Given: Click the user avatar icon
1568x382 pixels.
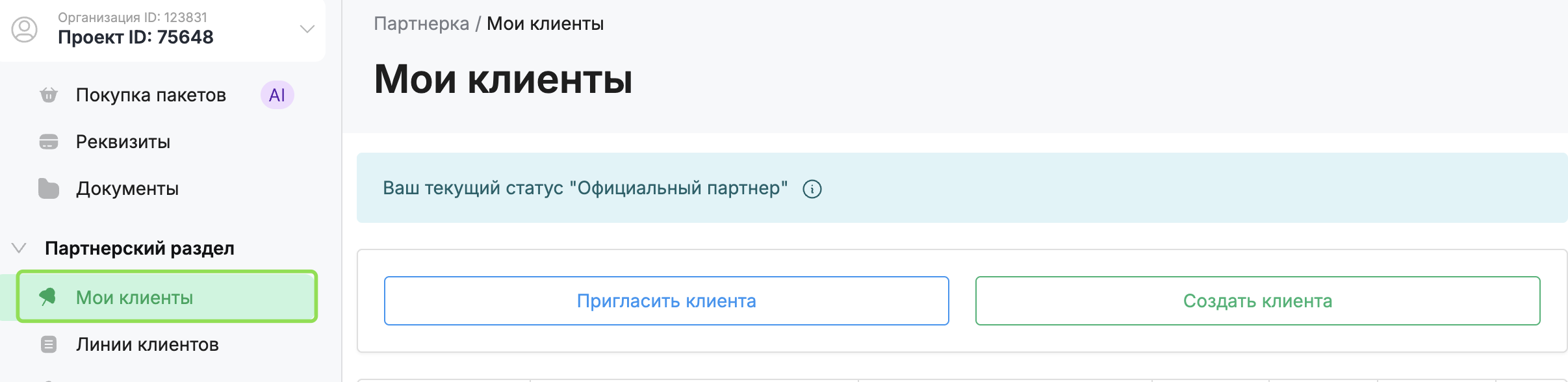Looking at the screenshot, I should click(x=25, y=30).
